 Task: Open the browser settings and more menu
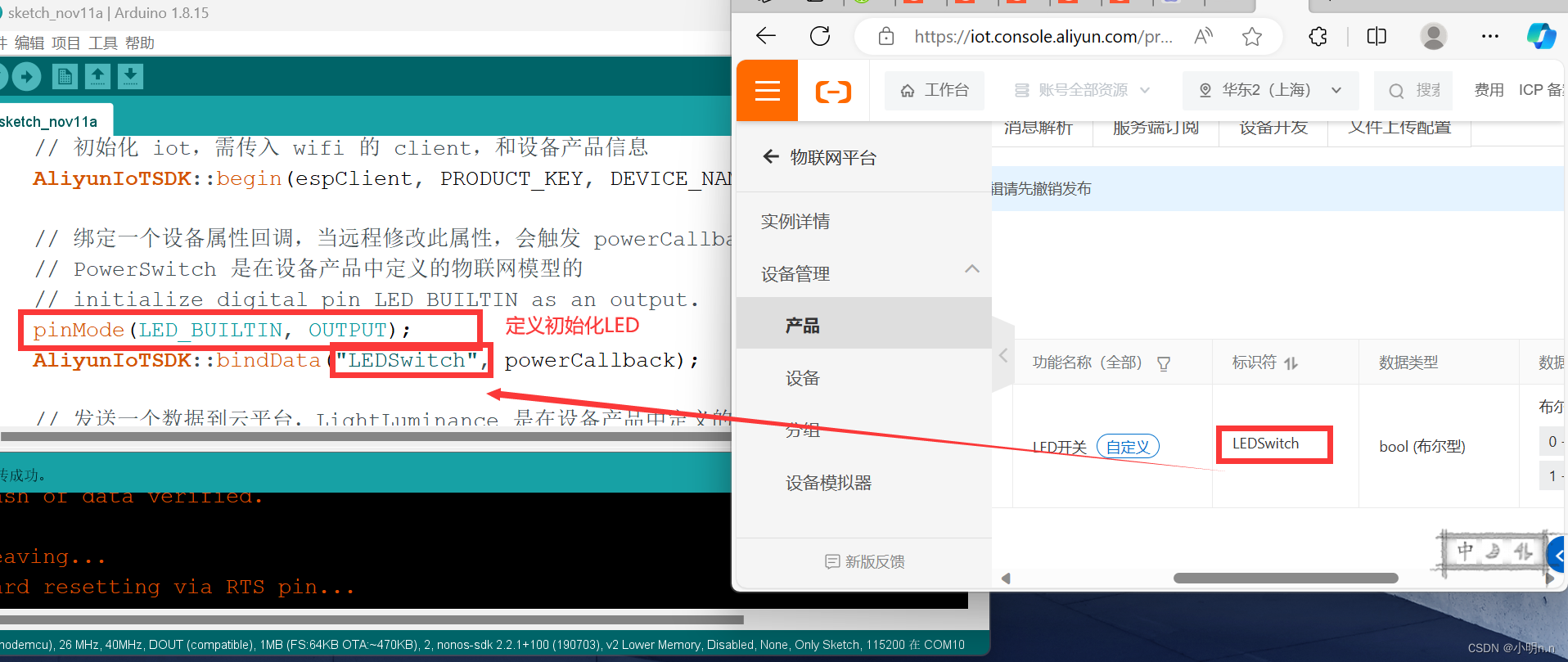[x=1490, y=36]
